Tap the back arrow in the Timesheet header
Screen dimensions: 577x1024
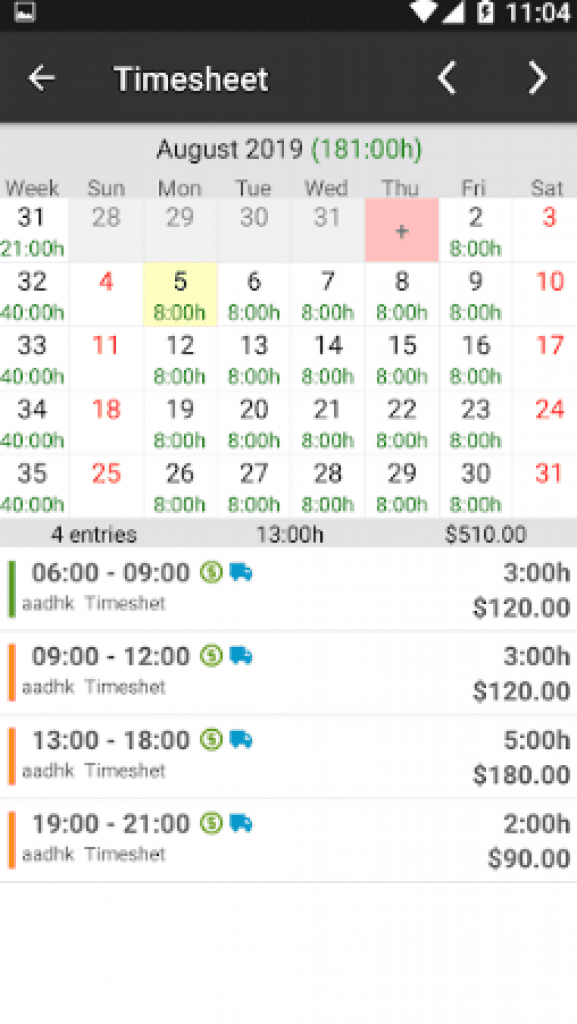tap(41, 78)
